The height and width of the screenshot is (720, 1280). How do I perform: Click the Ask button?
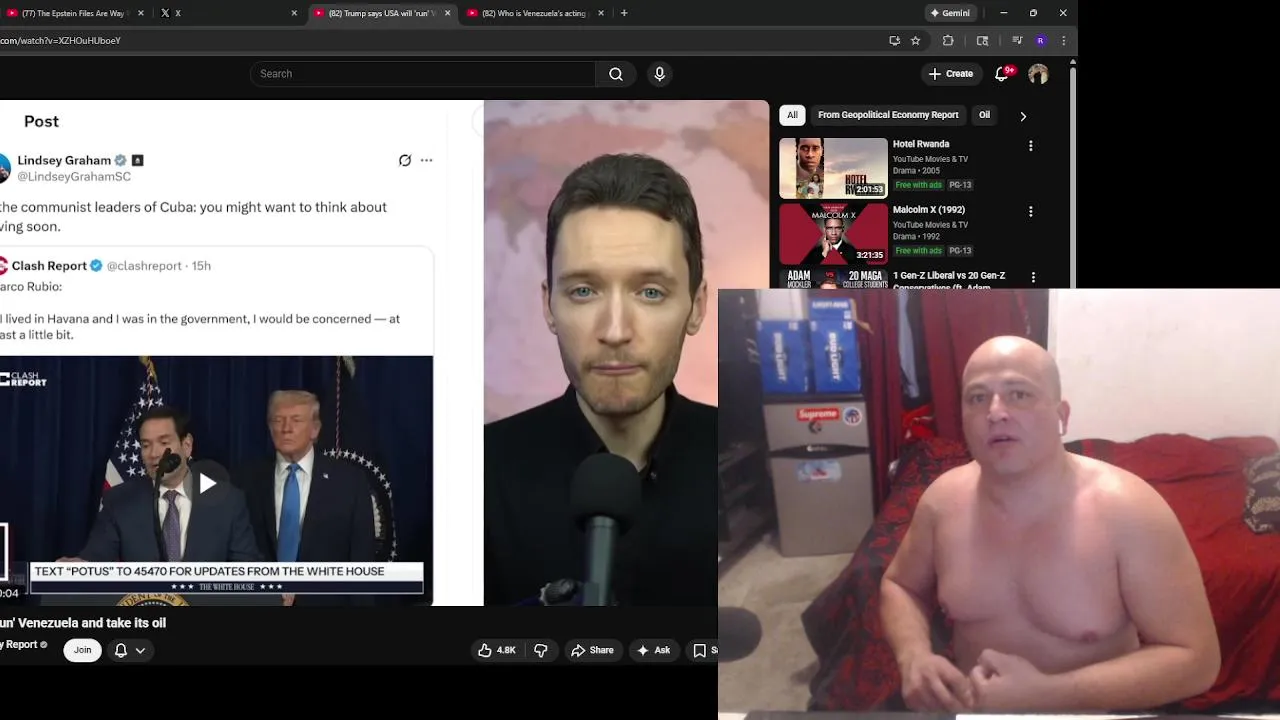[653, 650]
